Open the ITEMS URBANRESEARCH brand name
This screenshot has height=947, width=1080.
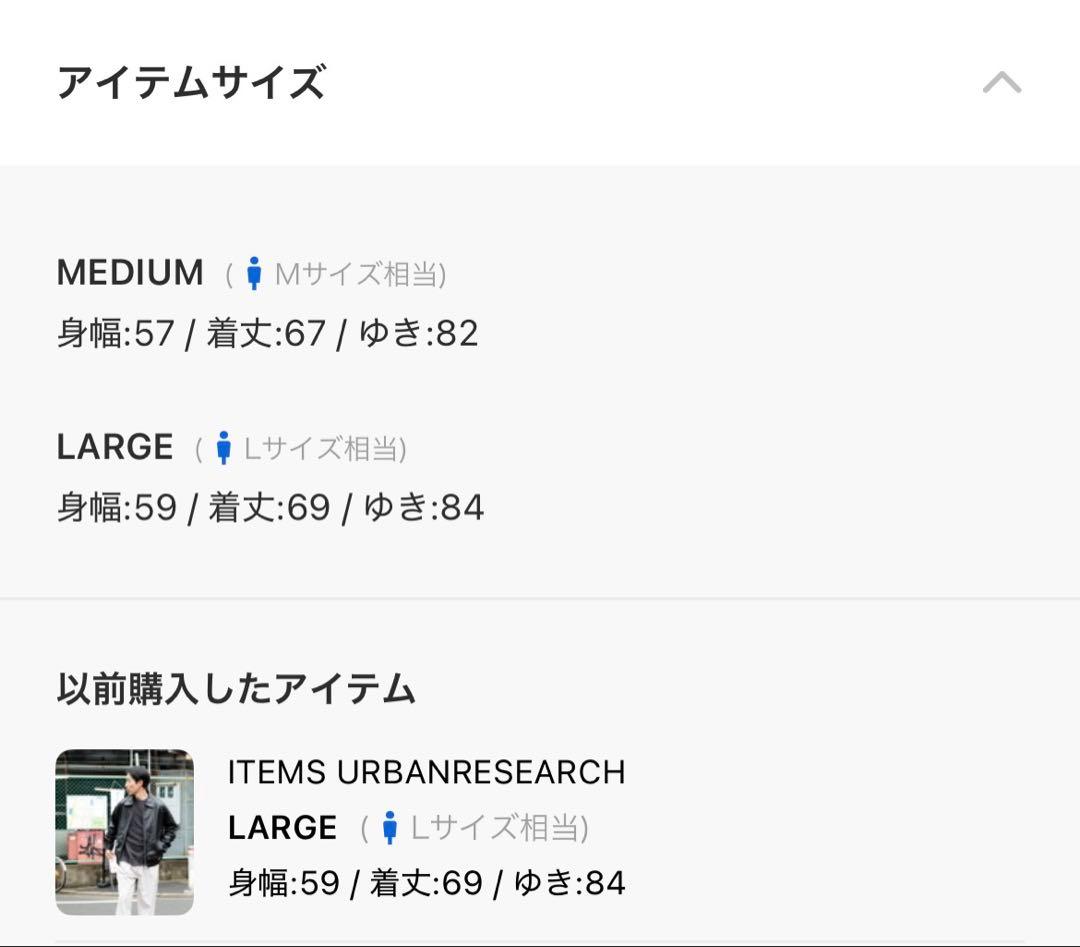click(x=426, y=772)
